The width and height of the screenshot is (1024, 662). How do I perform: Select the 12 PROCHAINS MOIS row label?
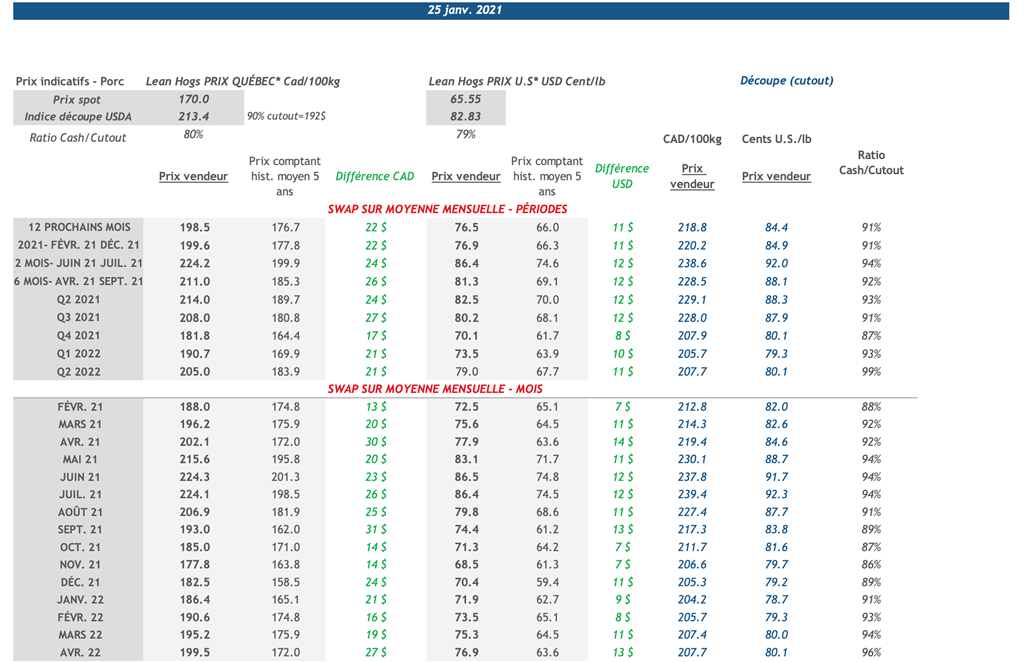pos(80,227)
